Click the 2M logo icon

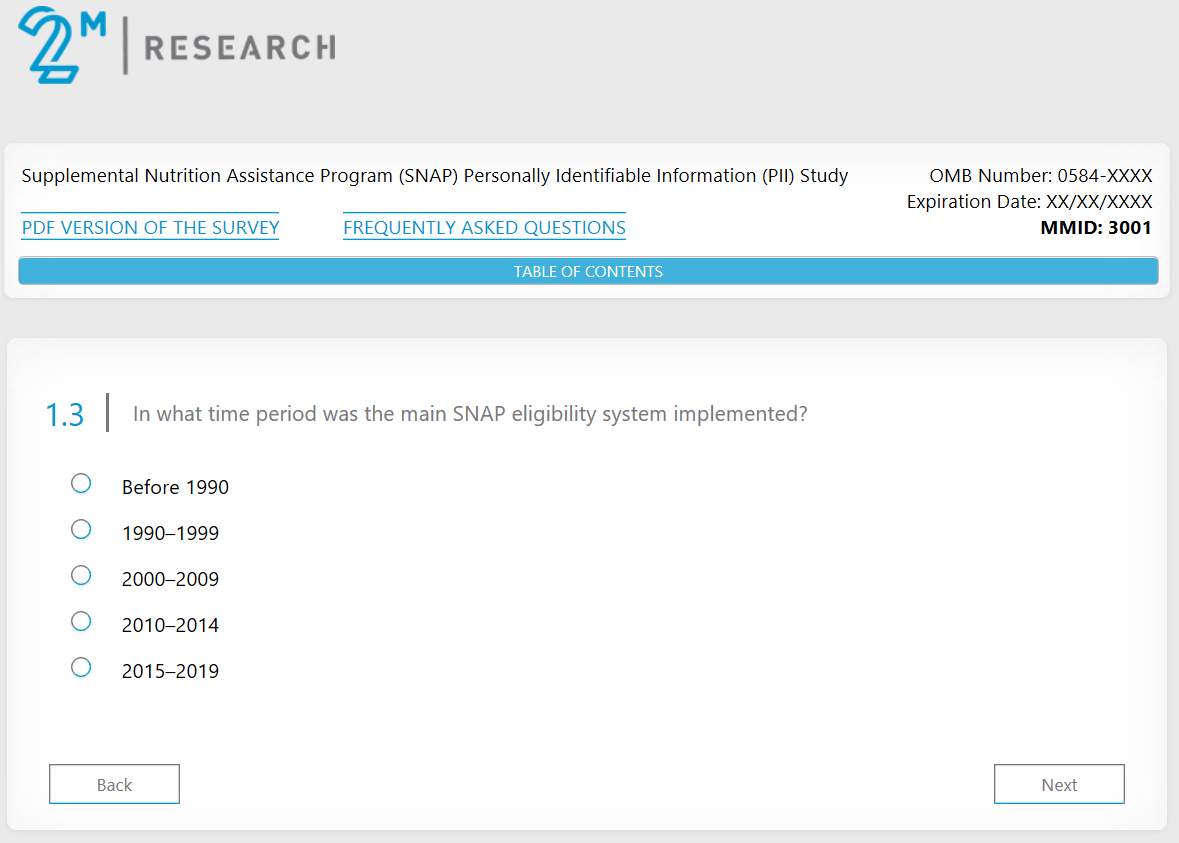61,45
